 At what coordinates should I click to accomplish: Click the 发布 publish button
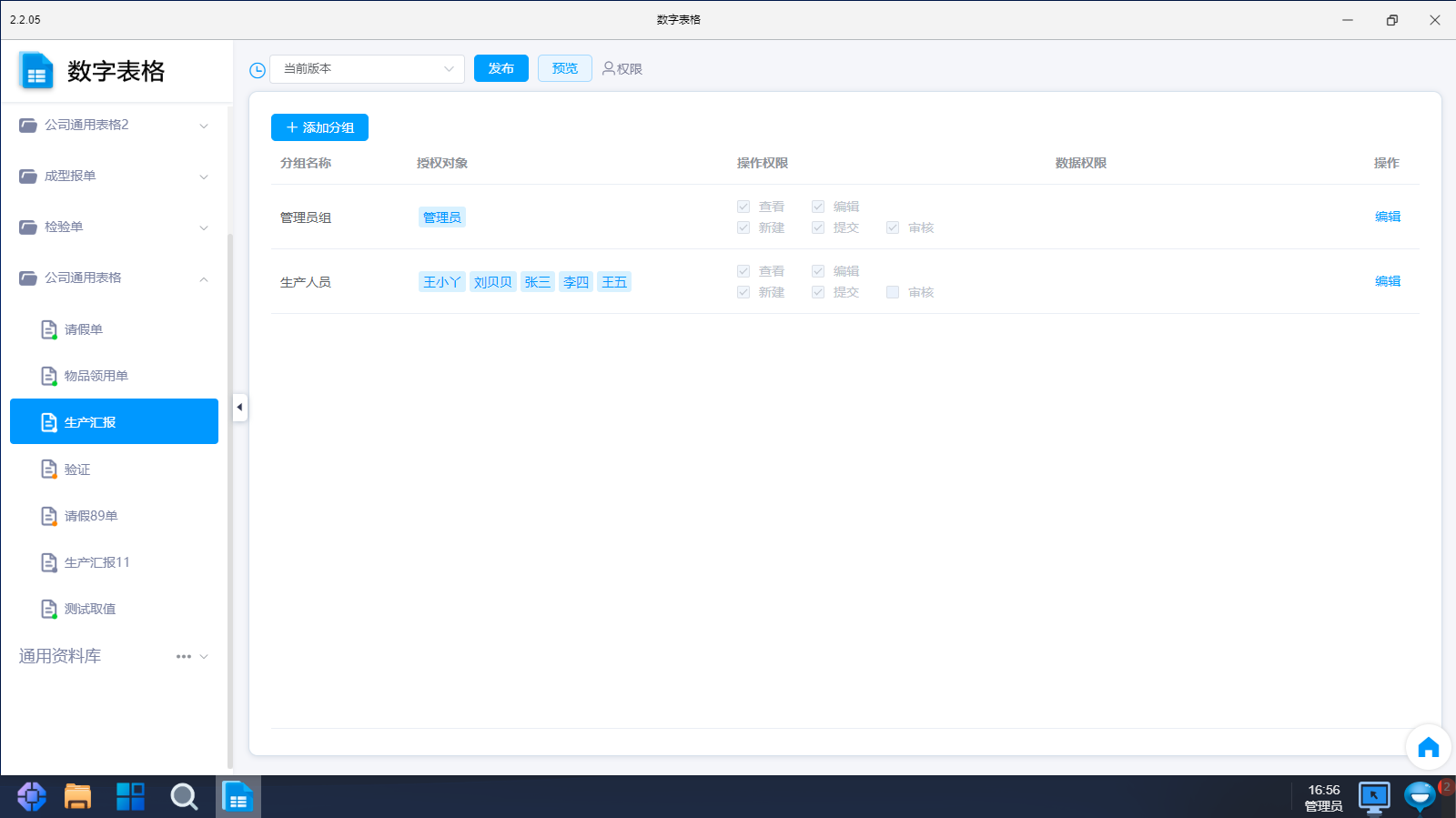click(x=501, y=68)
